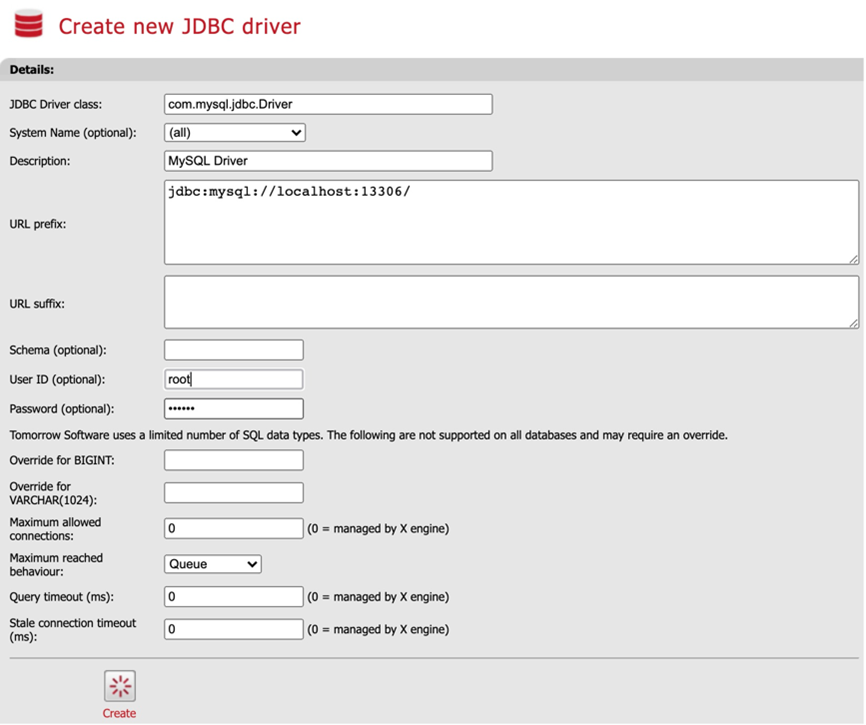Click the Stale connection timeout field
866x725 pixels.
coord(233,629)
